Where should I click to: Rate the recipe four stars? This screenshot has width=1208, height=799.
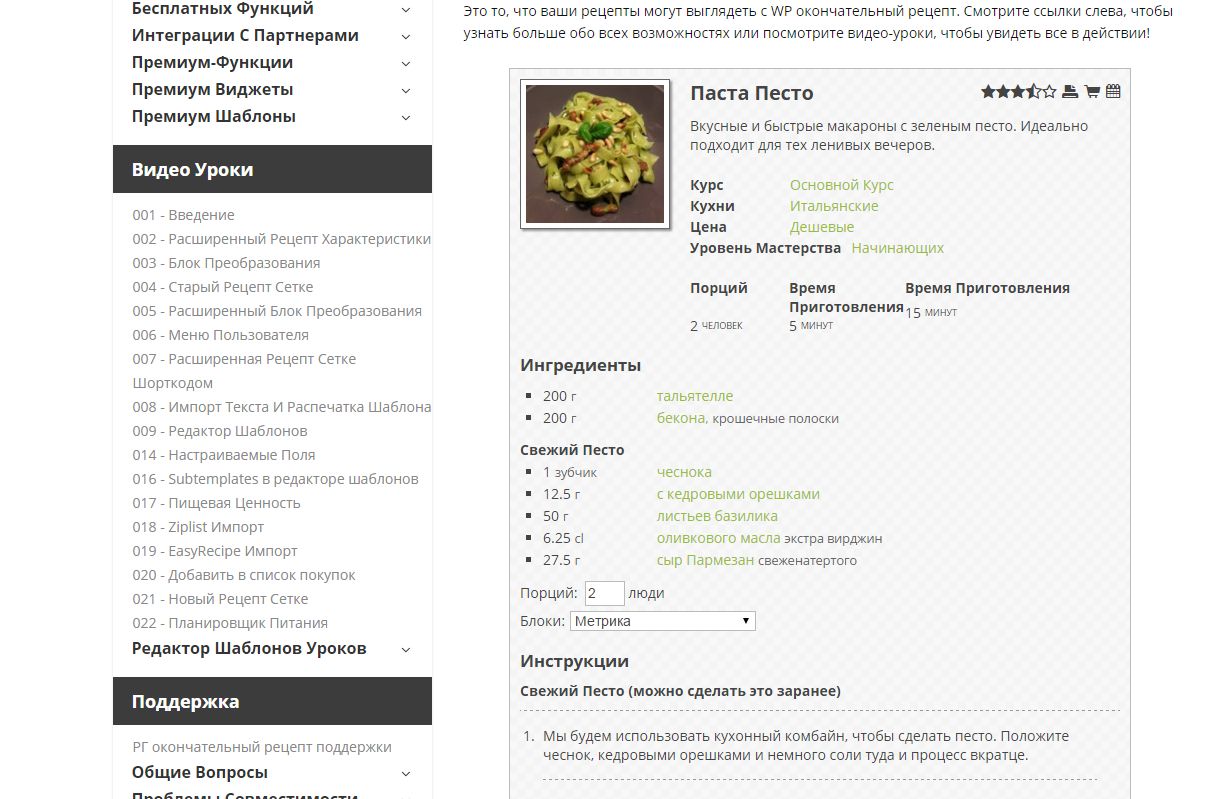(1033, 92)
